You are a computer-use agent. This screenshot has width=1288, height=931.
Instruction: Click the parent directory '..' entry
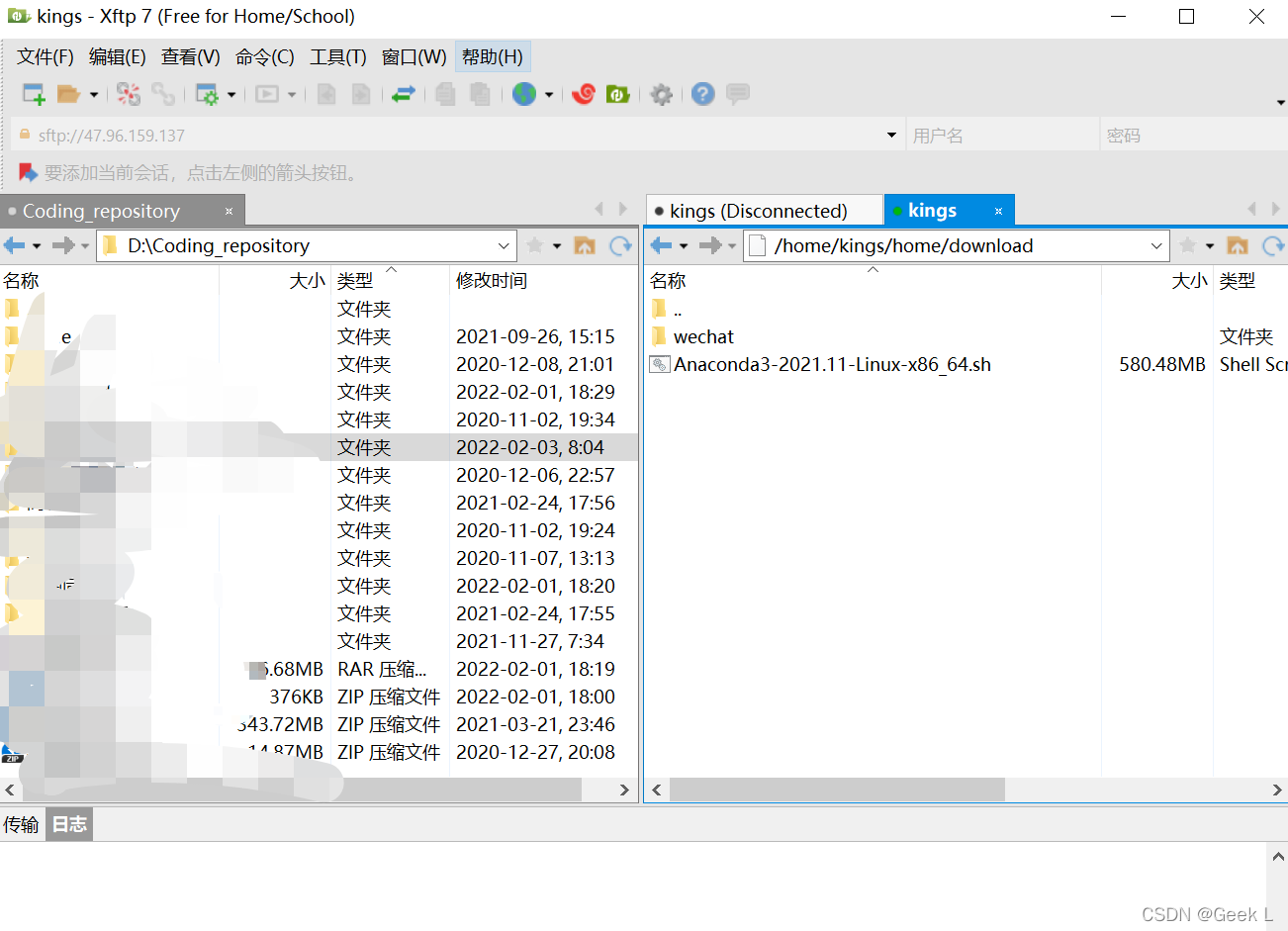pyautogui.click(x=677, y=310)
